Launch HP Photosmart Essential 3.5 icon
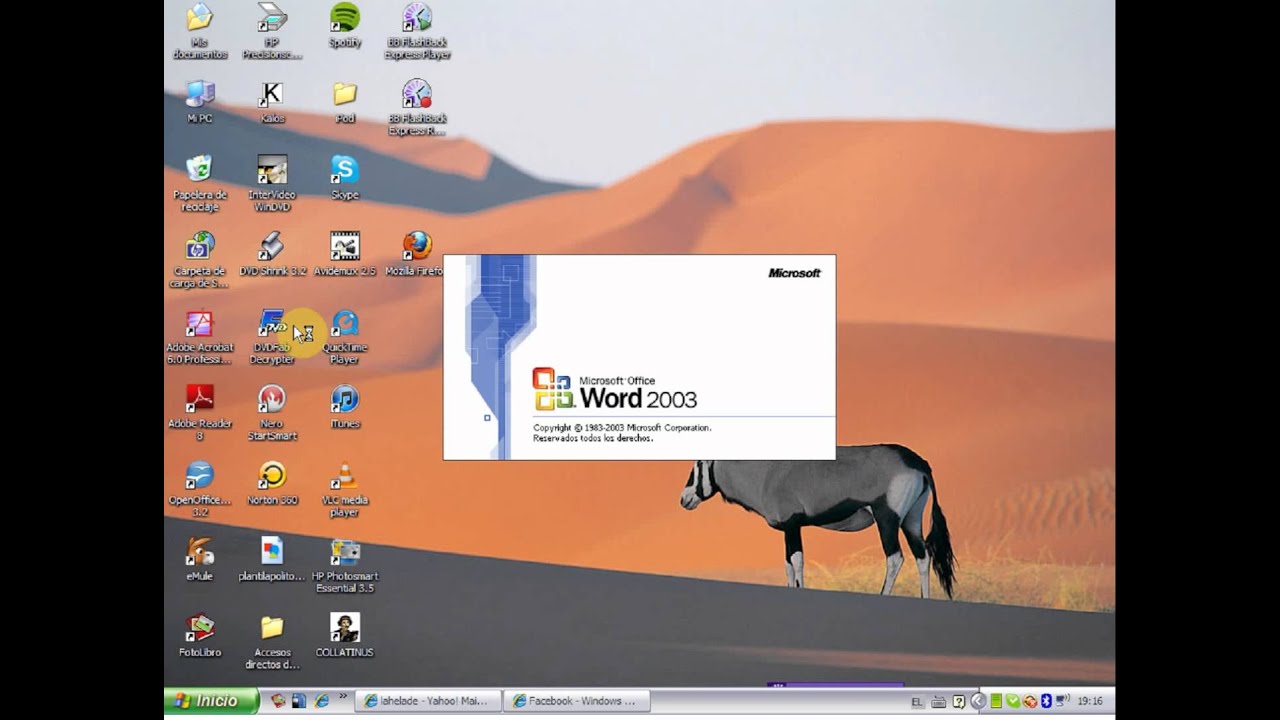 tap(345, 565)
